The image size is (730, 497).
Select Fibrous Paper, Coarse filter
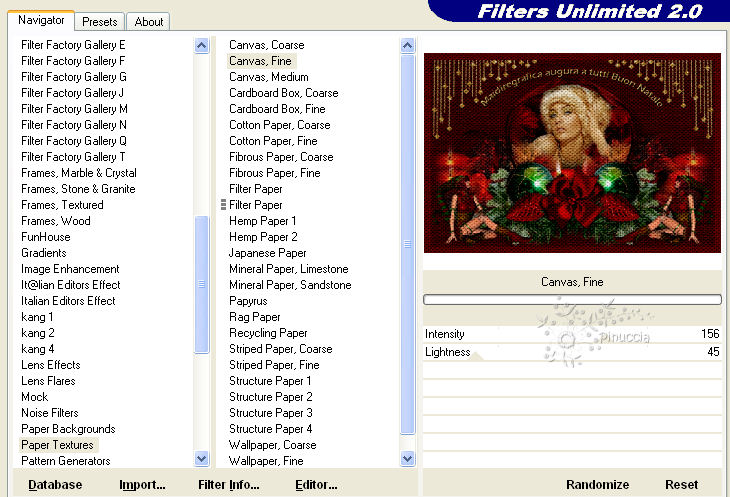(281, 157)
